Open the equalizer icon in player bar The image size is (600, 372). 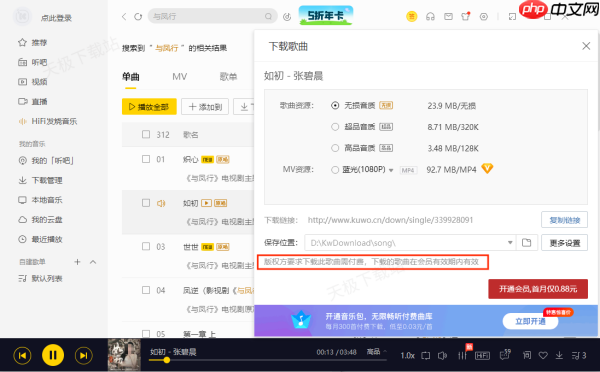click(463, 356)
